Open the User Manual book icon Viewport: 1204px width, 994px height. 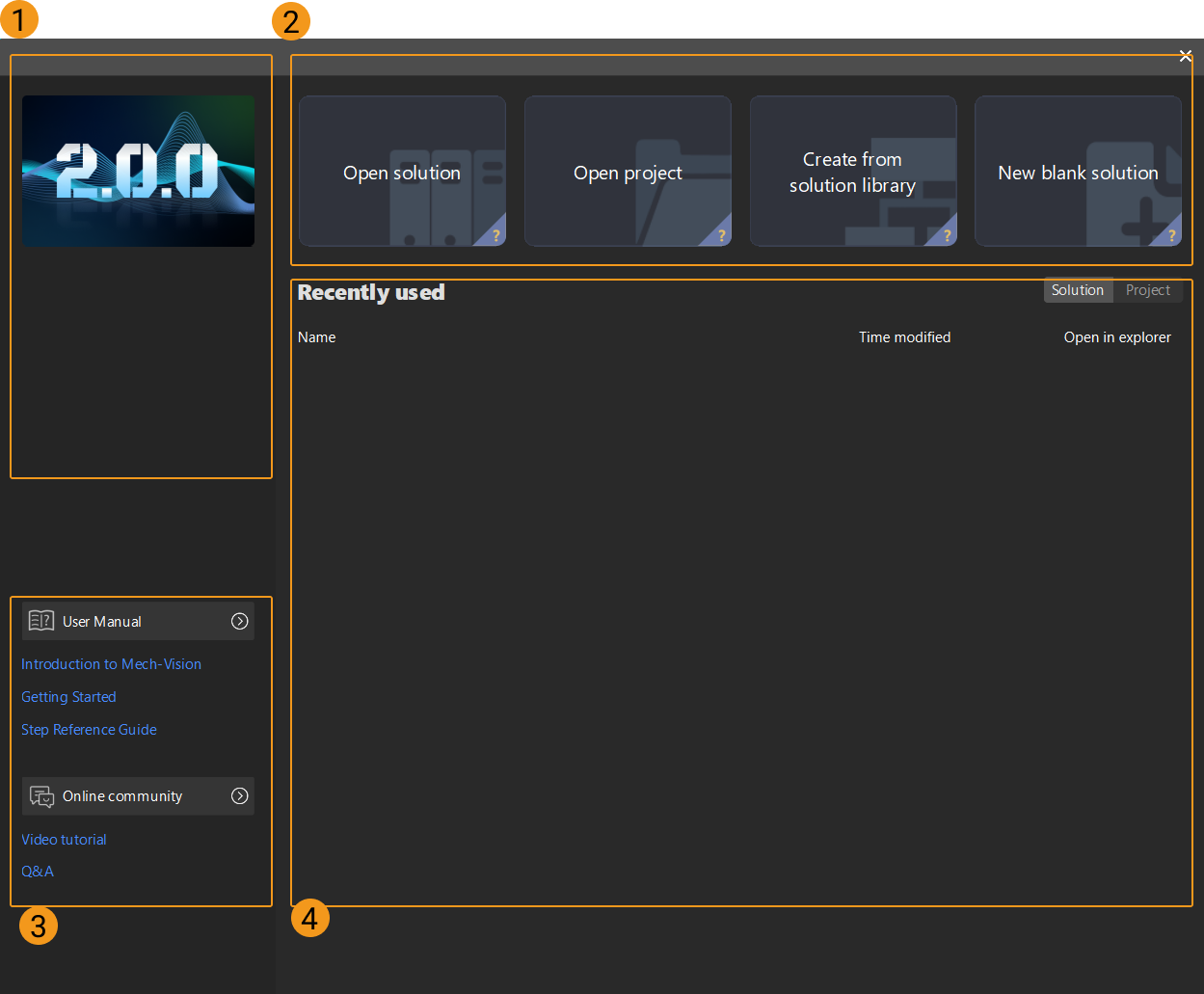coord(41,621)
